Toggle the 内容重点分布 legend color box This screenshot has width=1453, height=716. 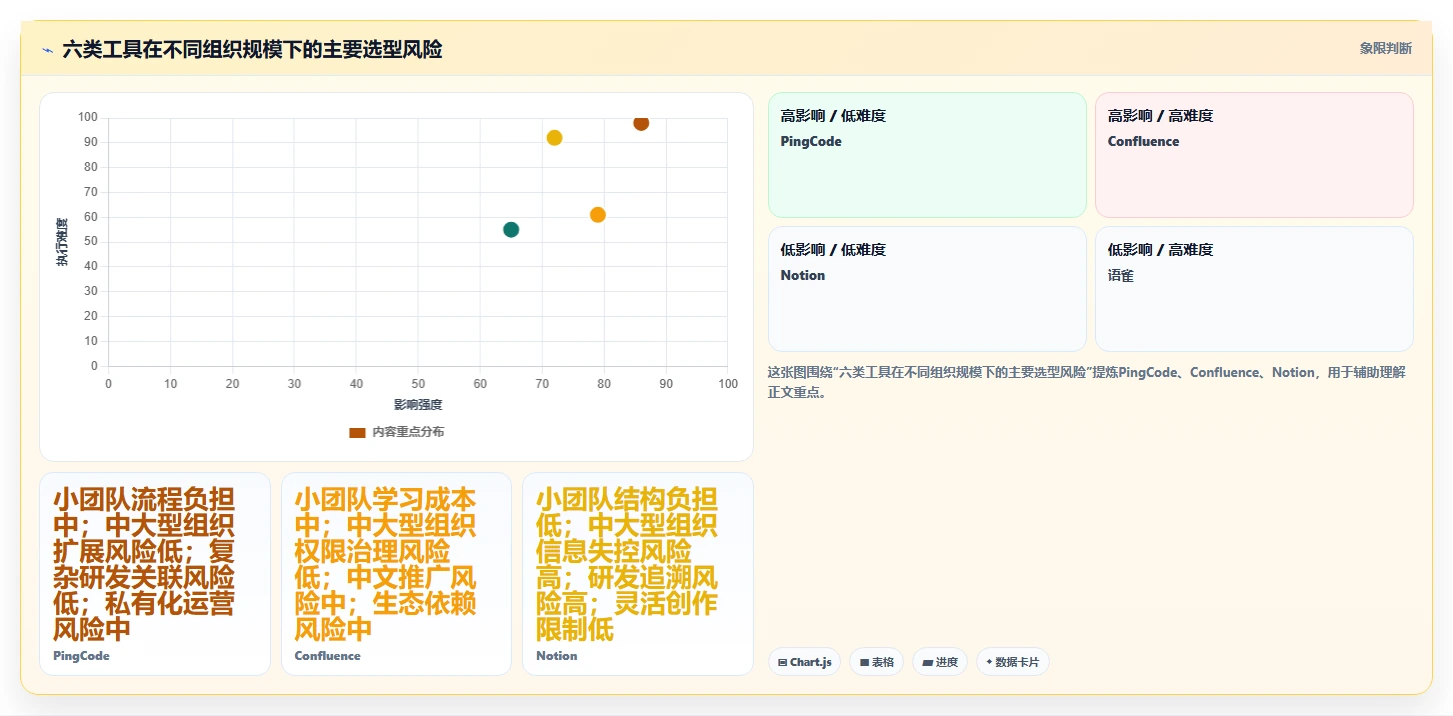357,432
